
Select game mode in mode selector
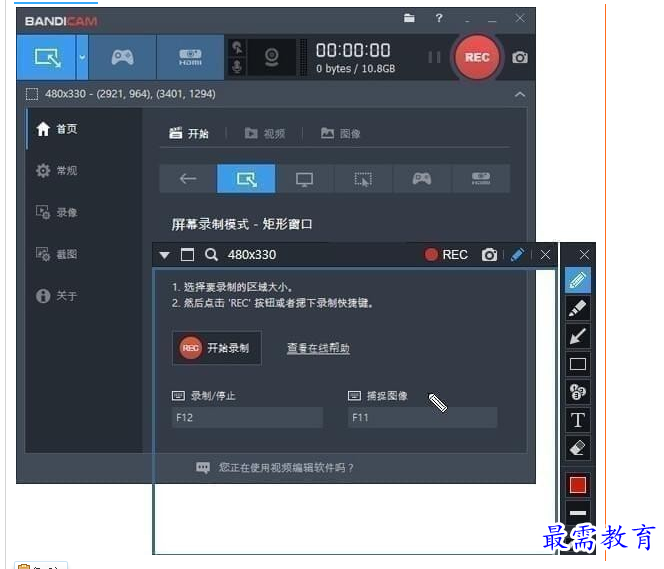pyautogui.click(x=422, y=179)
